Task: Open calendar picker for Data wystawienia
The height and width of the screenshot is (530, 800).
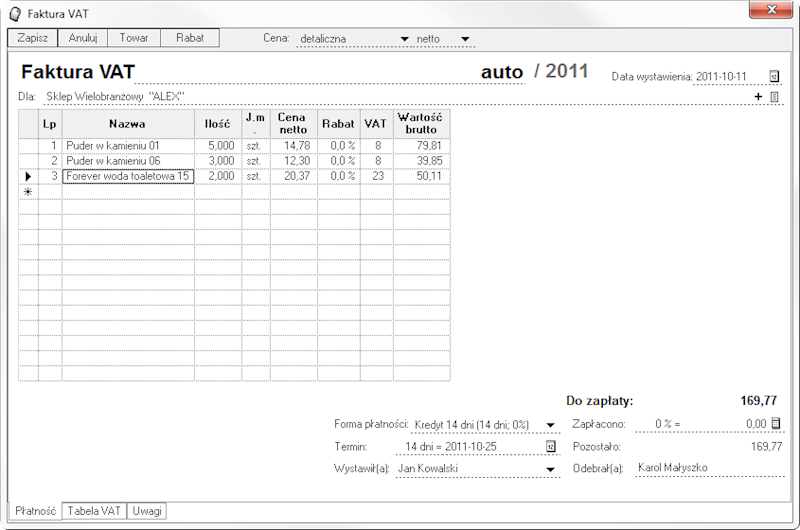Action: pyautogui.click(x=774, y=76)
